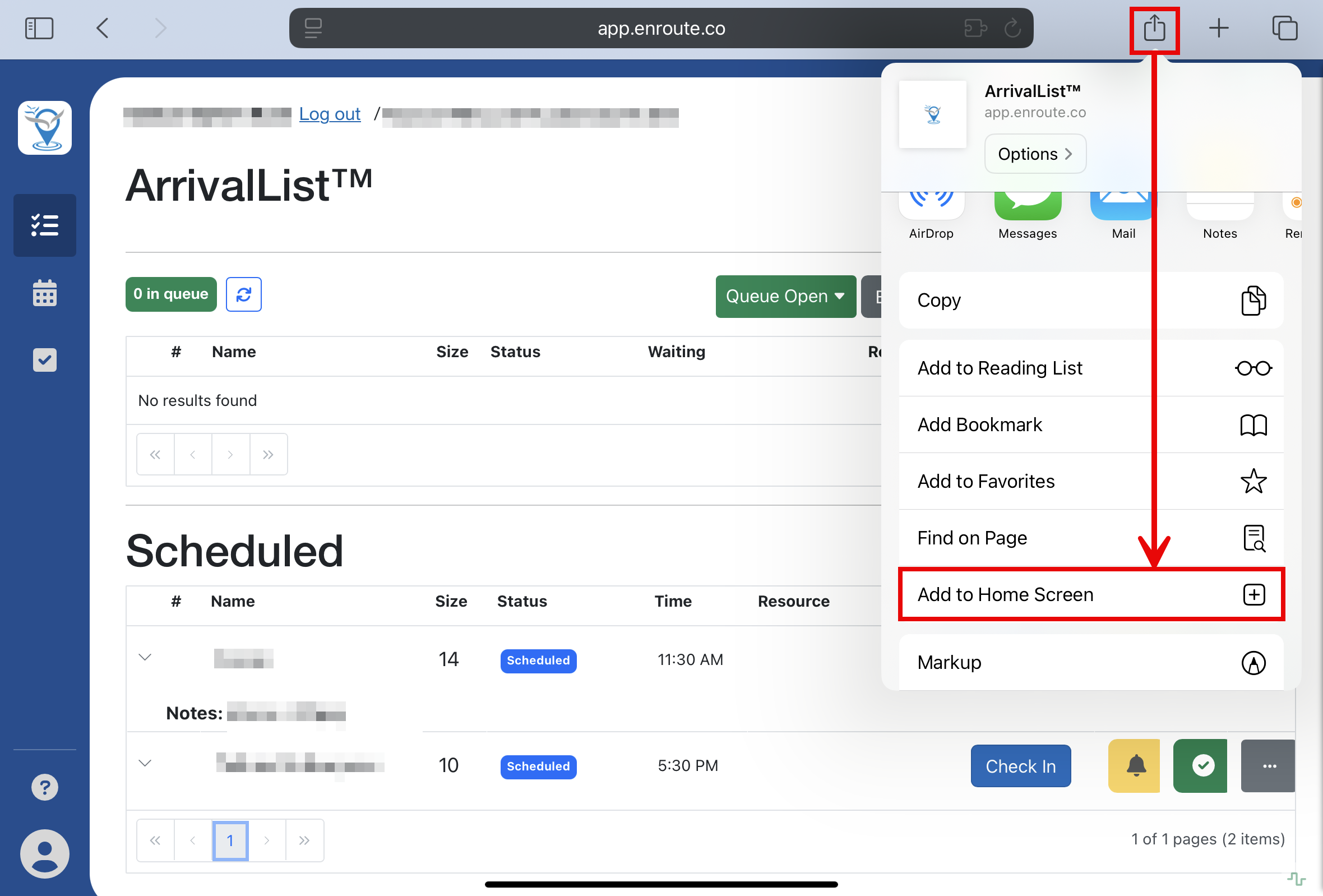Share to Notes
Screen dimensions: 1323x896
pos(1219,216)
